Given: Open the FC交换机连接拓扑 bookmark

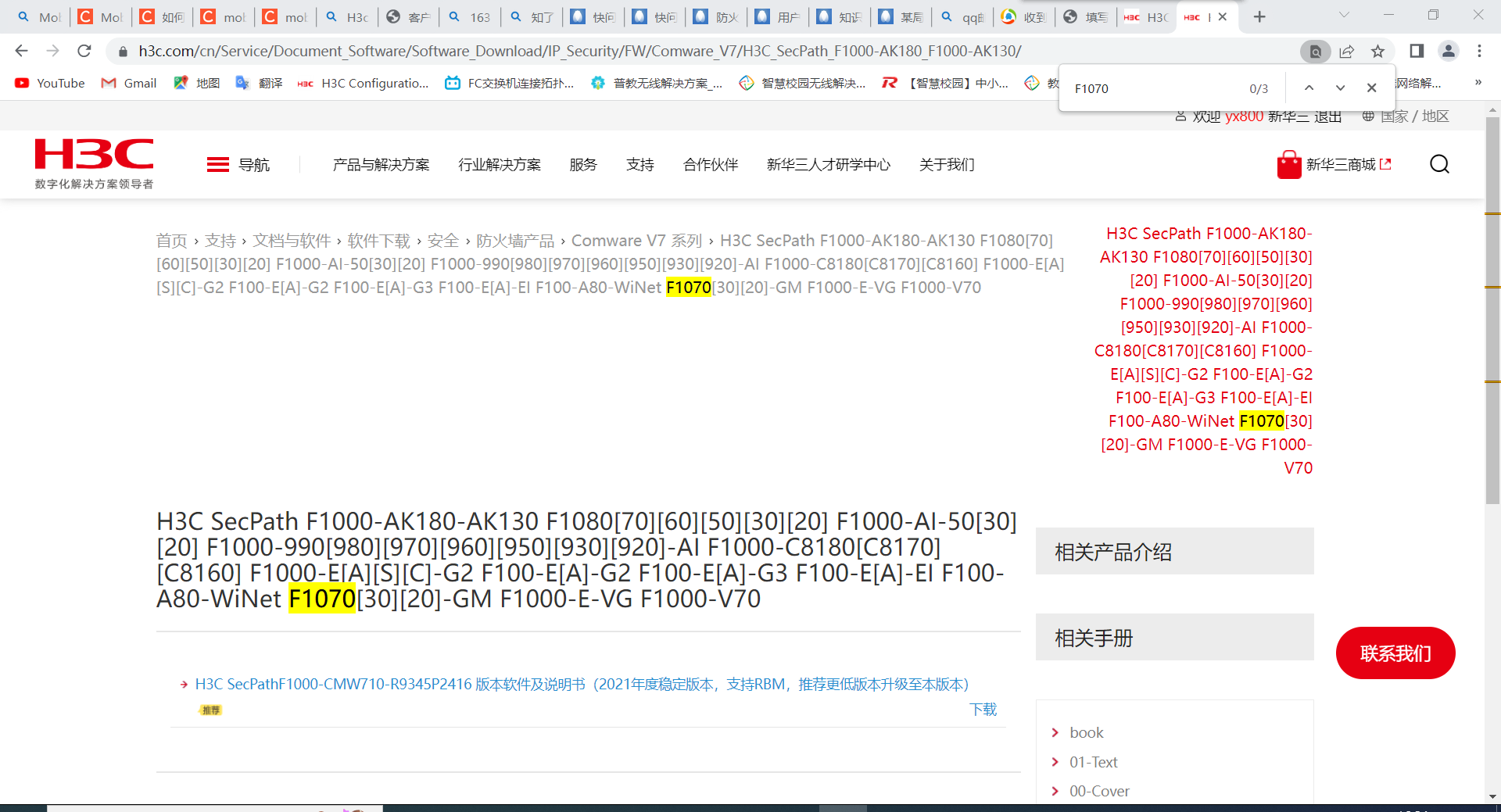Looking at the screenshot, I should click(x=509, y=83).
